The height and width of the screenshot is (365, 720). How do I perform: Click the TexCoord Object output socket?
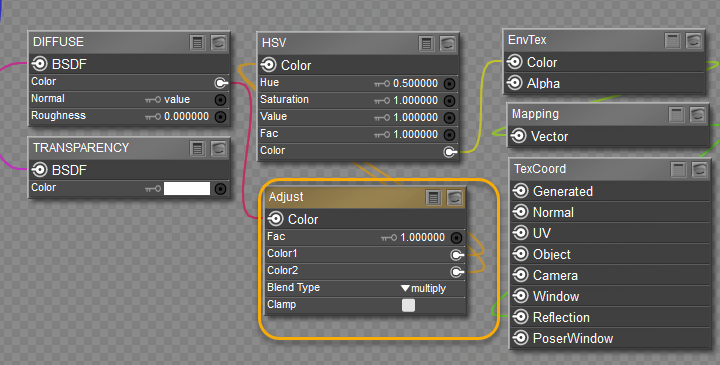[521, 254]
